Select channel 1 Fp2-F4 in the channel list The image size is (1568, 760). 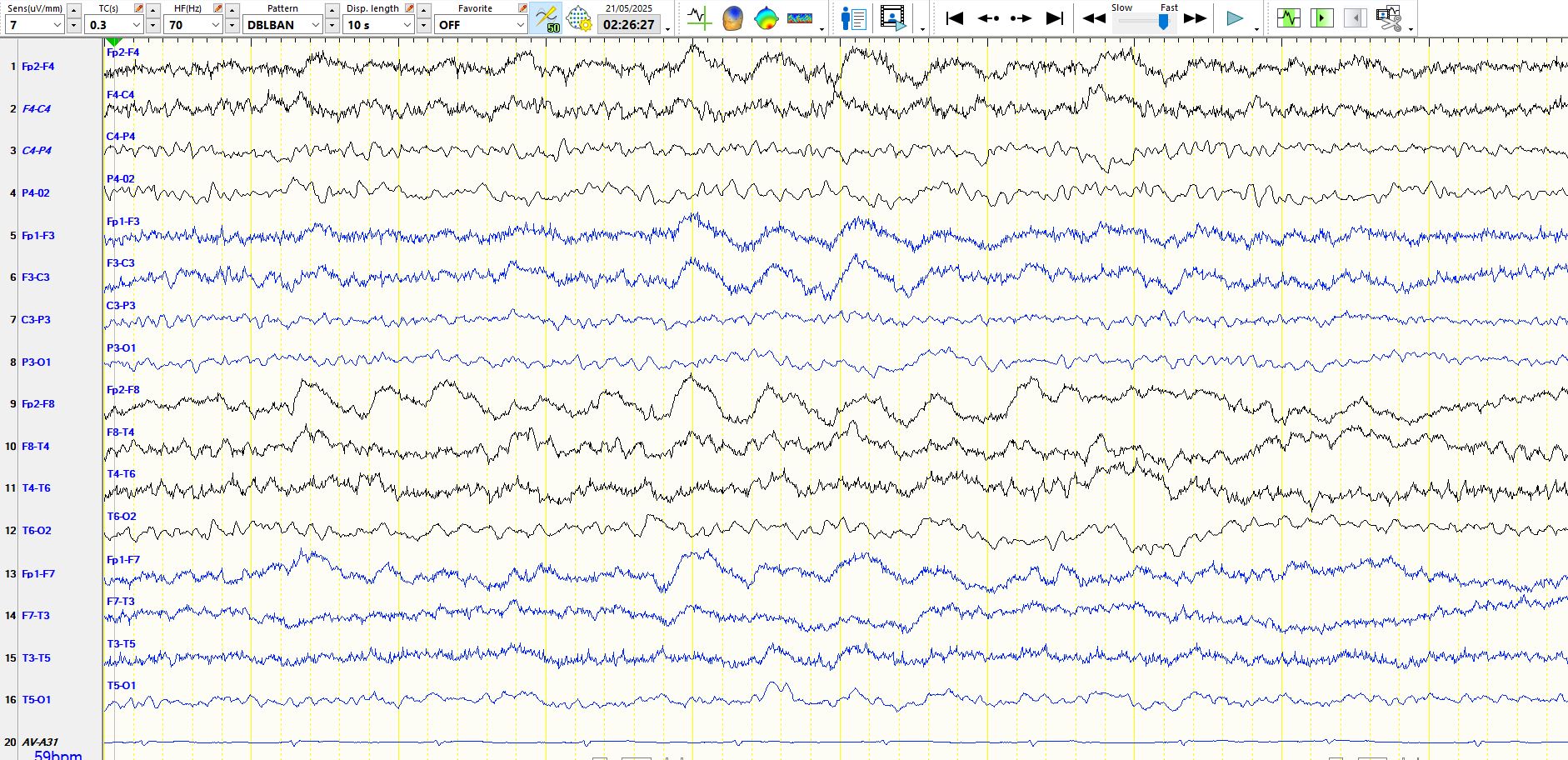(37, 66)
